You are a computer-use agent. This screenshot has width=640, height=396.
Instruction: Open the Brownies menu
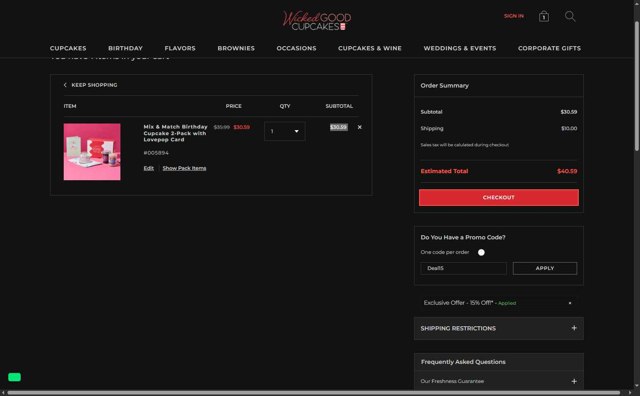pyautogui.click(x=236, y=48)
